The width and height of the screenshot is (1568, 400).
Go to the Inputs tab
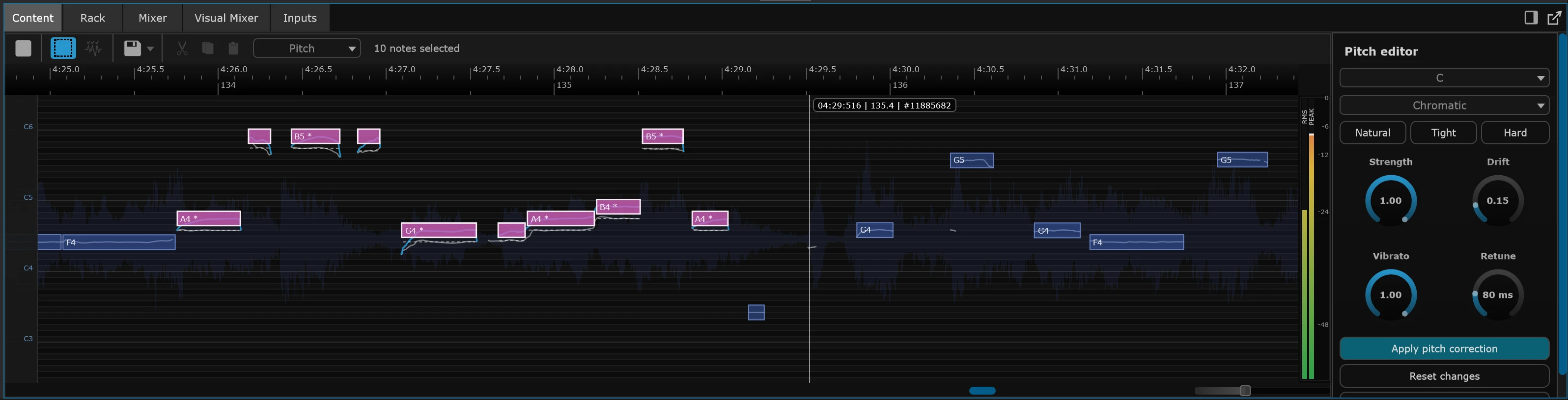[x=300, y=18]
